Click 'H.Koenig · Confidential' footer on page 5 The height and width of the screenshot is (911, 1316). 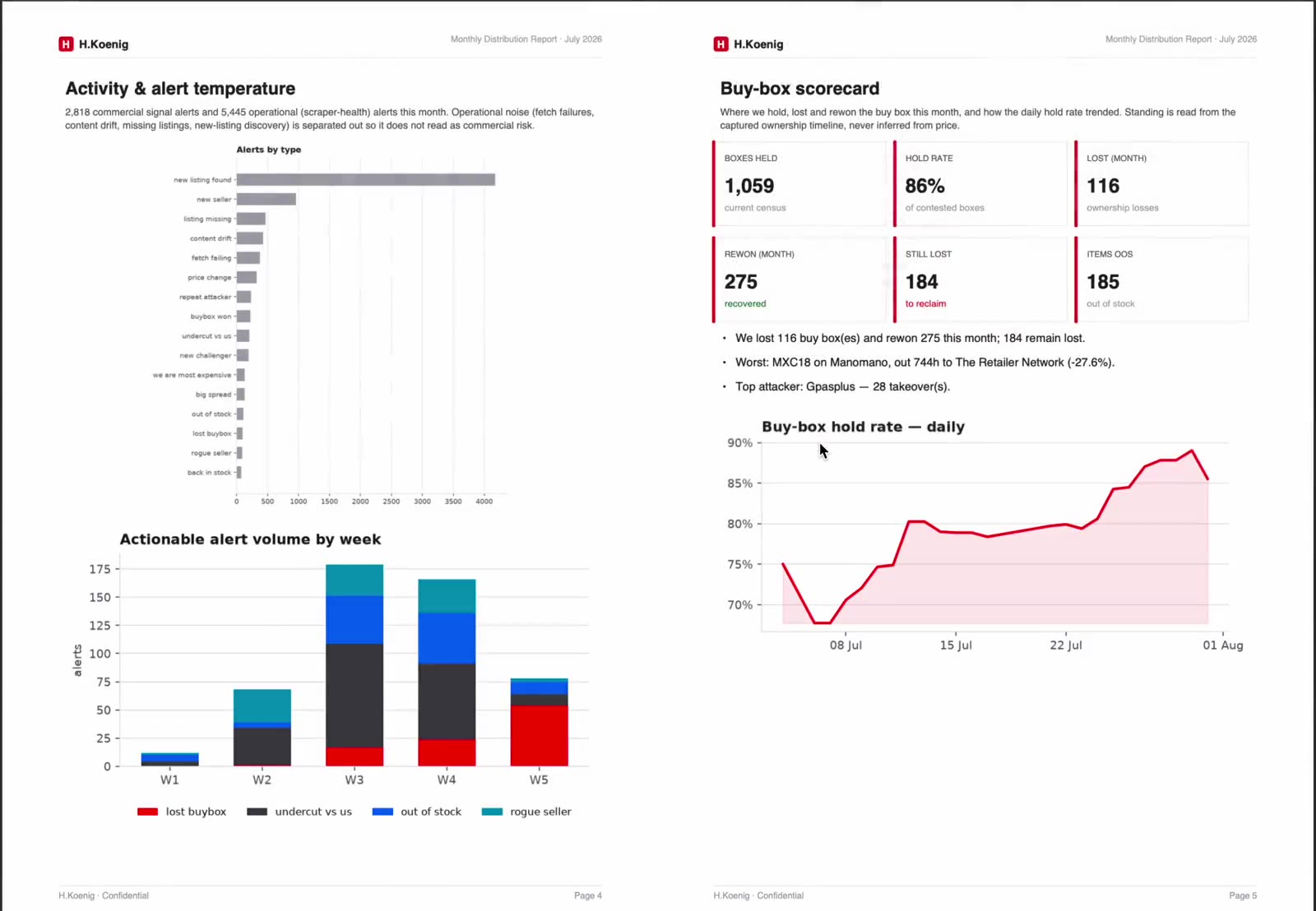(758, 895)
